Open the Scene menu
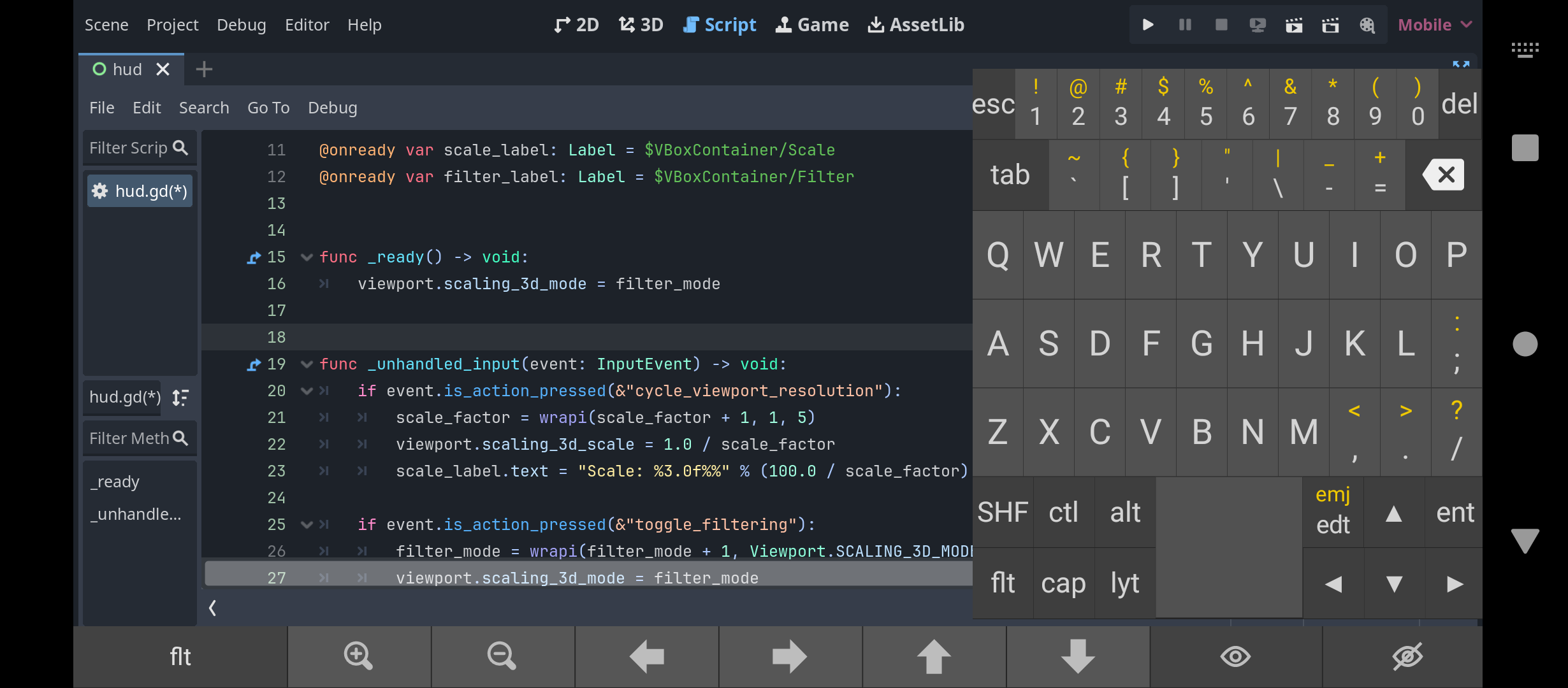The image size is (1568, 688). 106,25
